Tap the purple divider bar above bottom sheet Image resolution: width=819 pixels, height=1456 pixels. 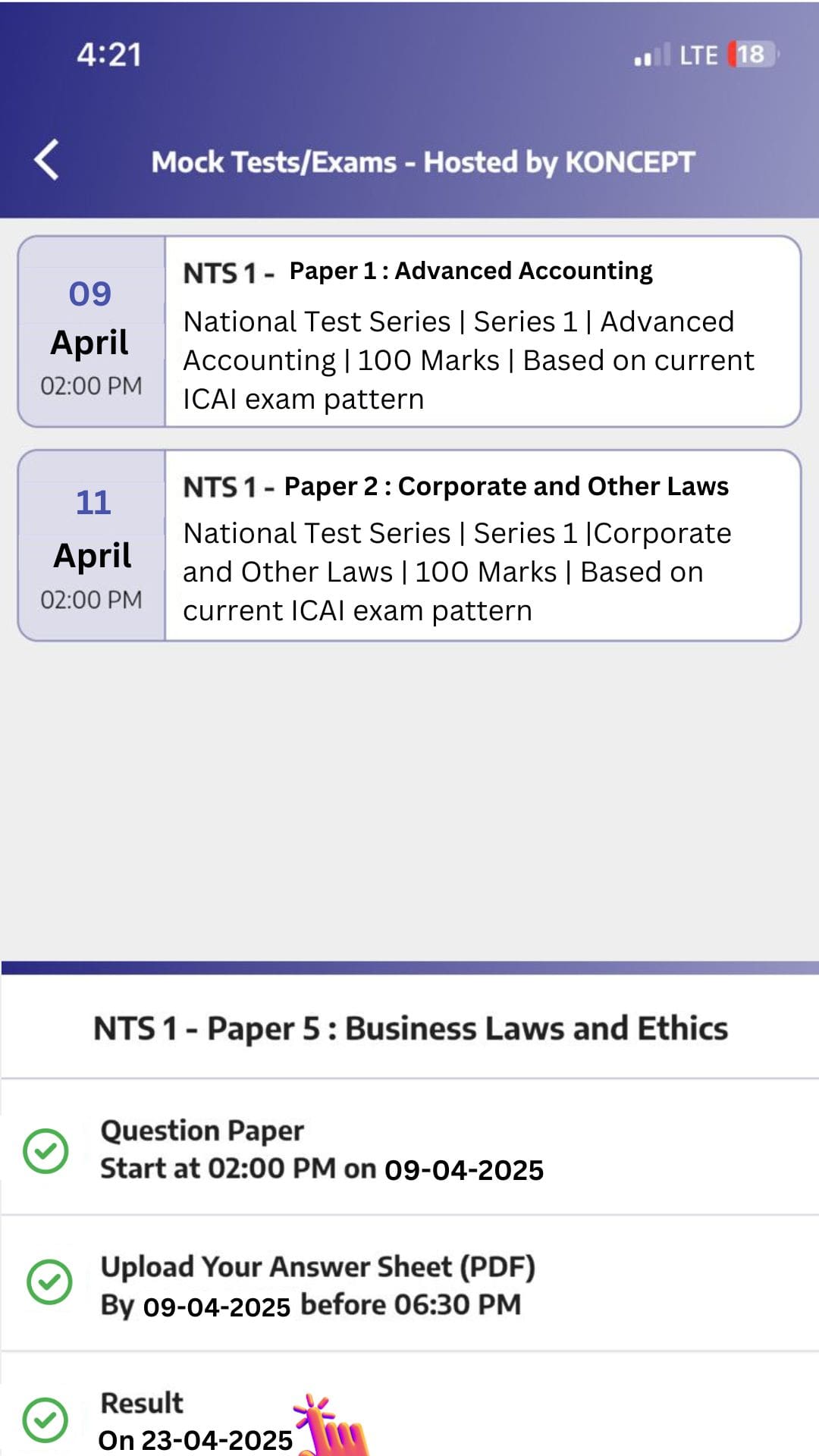point(409,964)
